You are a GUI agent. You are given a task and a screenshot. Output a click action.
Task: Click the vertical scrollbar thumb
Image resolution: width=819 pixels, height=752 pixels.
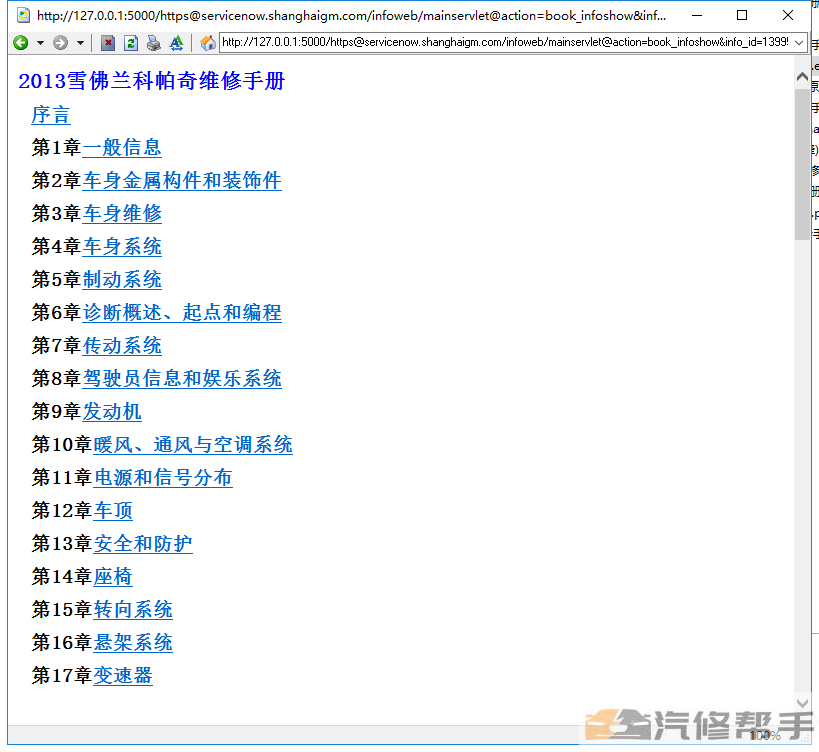[x=802, y=164]
